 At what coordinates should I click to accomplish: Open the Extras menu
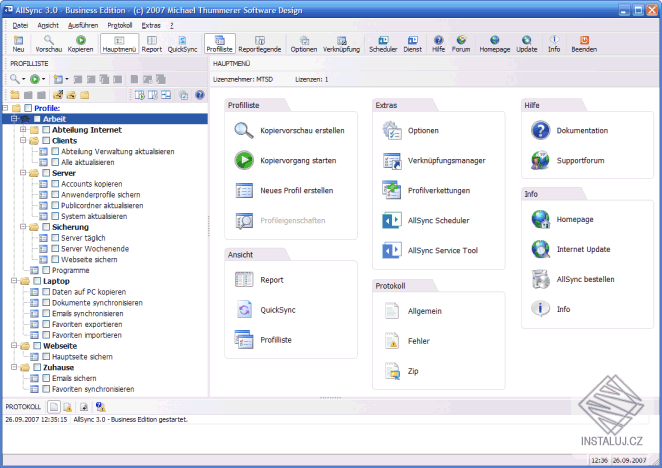[x=151, y=25]
